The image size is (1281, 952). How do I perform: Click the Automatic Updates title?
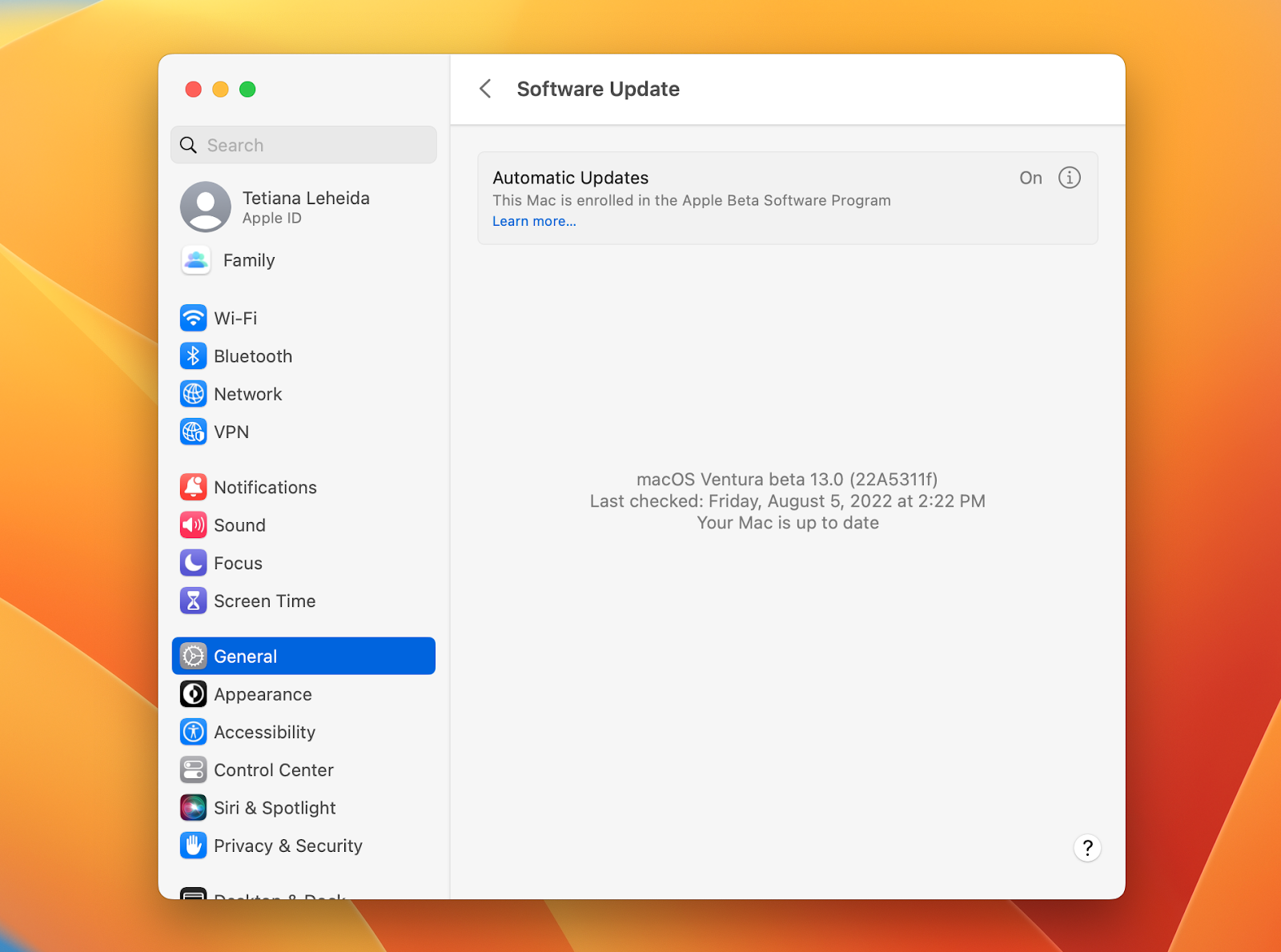tap(570, 178)
